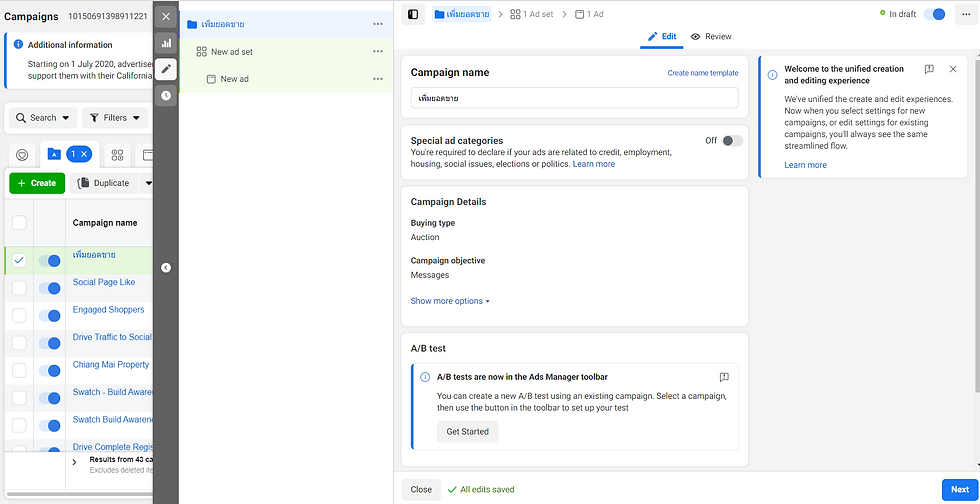Toggle the Drive Traffic to Social switch
This screenshot has height=504, width=980.
(49, 343)
